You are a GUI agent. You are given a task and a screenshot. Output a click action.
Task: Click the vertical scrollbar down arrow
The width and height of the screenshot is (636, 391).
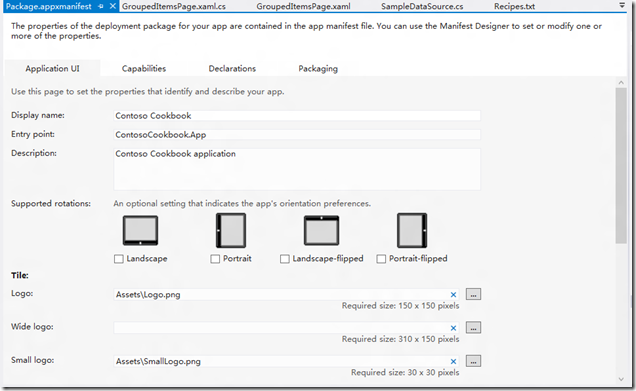click(x=621, y=380)
